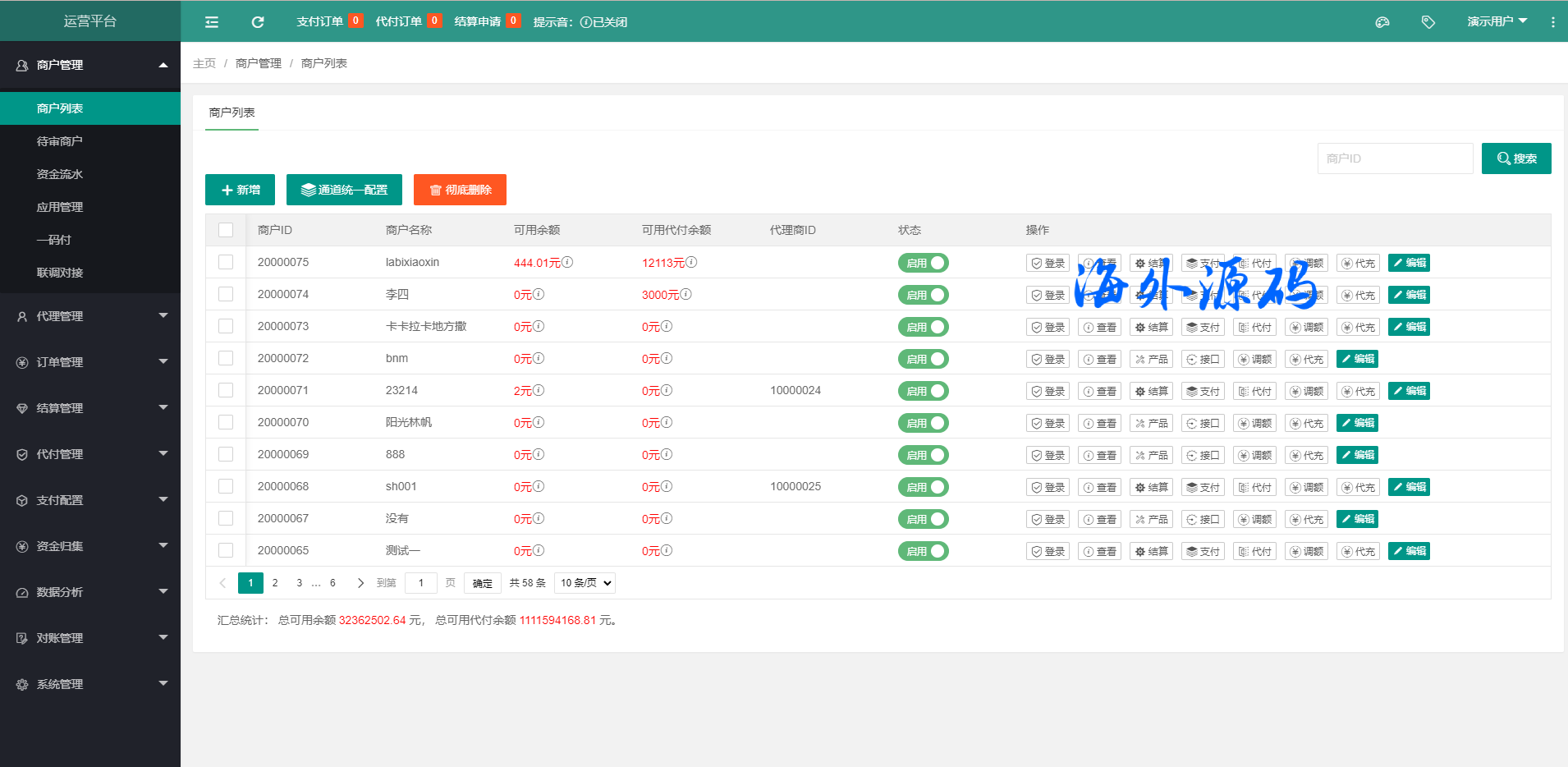Open the 10 条/页 page size dropdown
The image size is (1568, 767).
585,583
